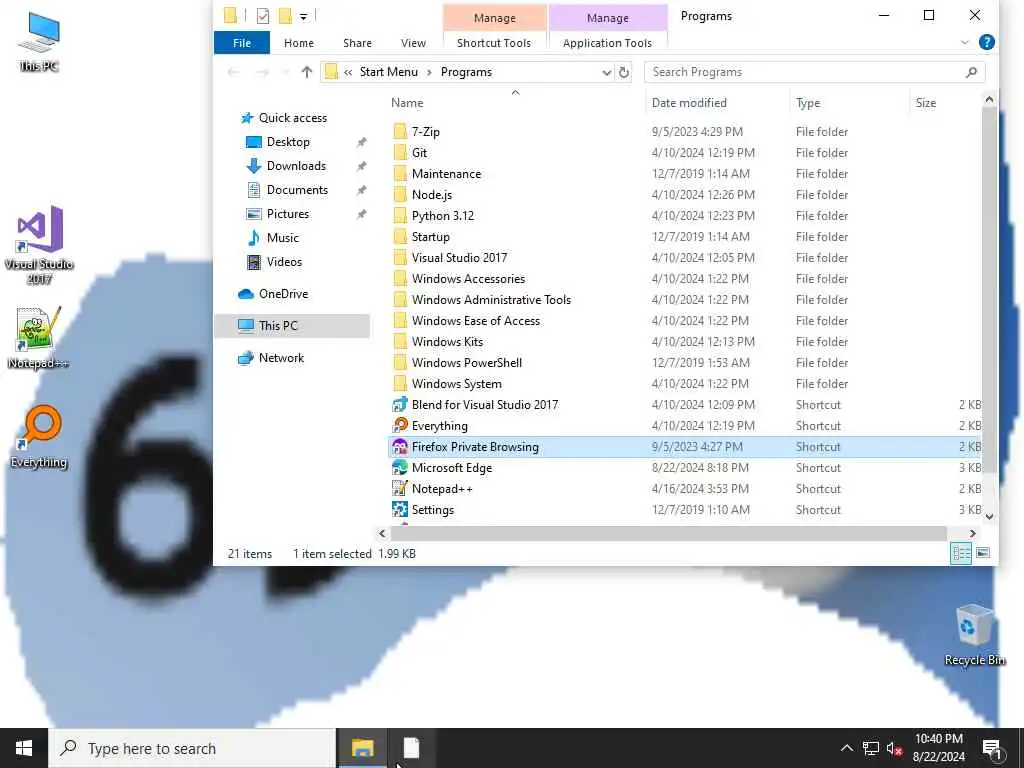Screen dimensions: 1024x768
Task: Open File Explorer from the taskbar
Action: click(362, 748)
